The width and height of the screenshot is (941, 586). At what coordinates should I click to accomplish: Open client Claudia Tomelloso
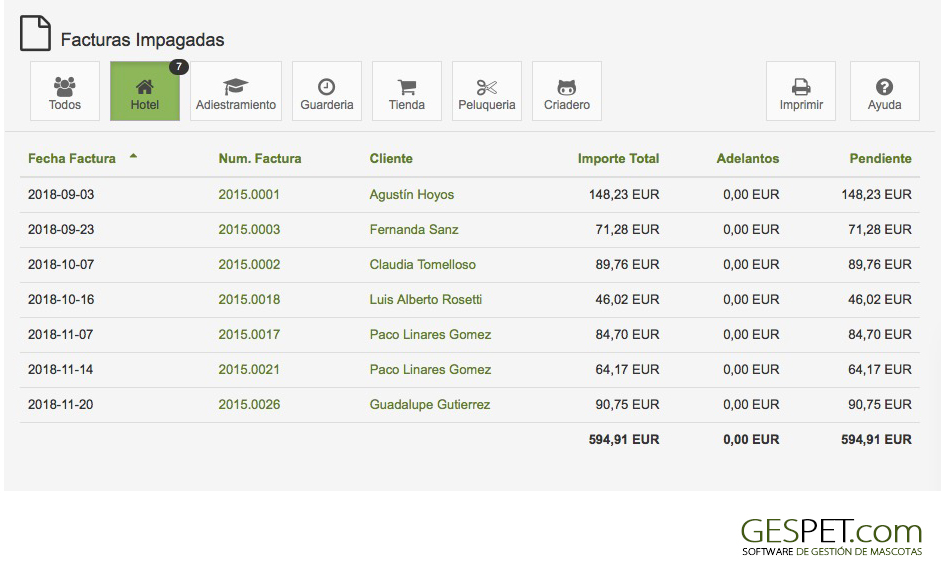pyautogui.click(x=422, y=264)
